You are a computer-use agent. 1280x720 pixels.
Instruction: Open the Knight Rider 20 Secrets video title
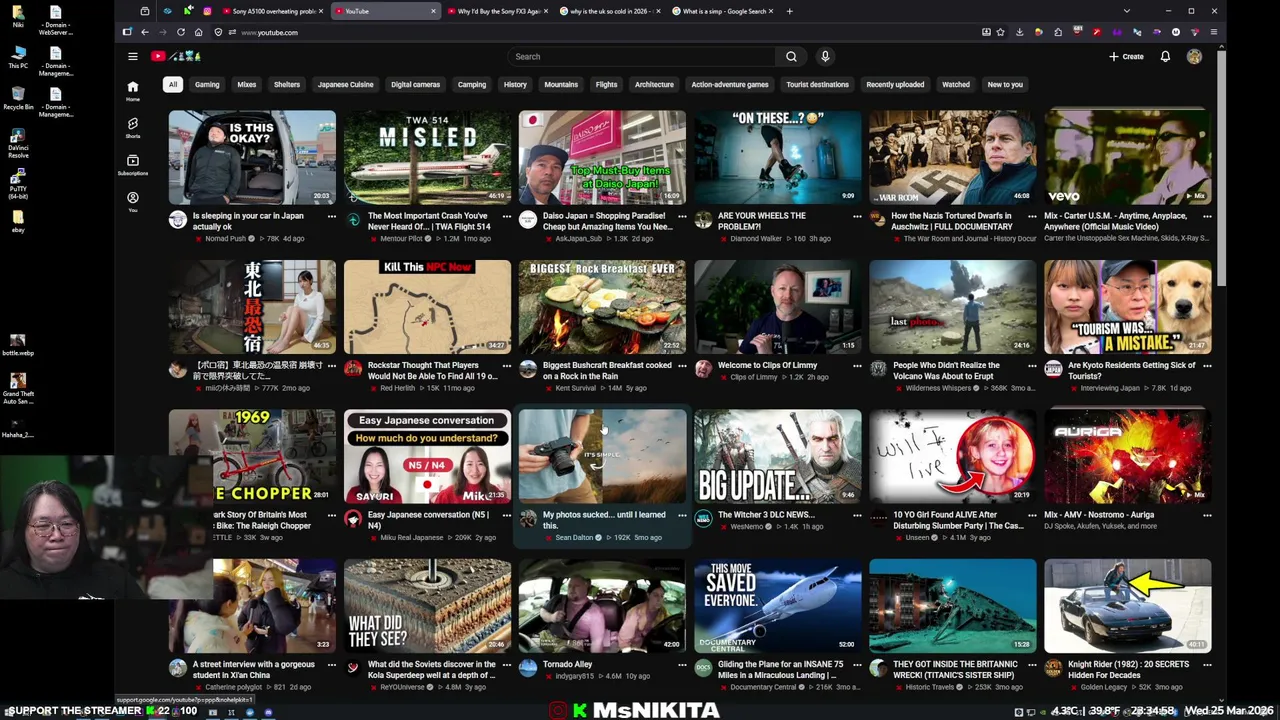[1128, 669]
